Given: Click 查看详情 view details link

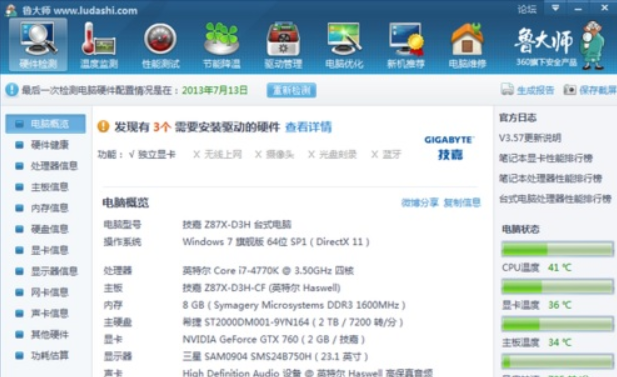Looking at the screenshot, I should (x=308, y=127).
